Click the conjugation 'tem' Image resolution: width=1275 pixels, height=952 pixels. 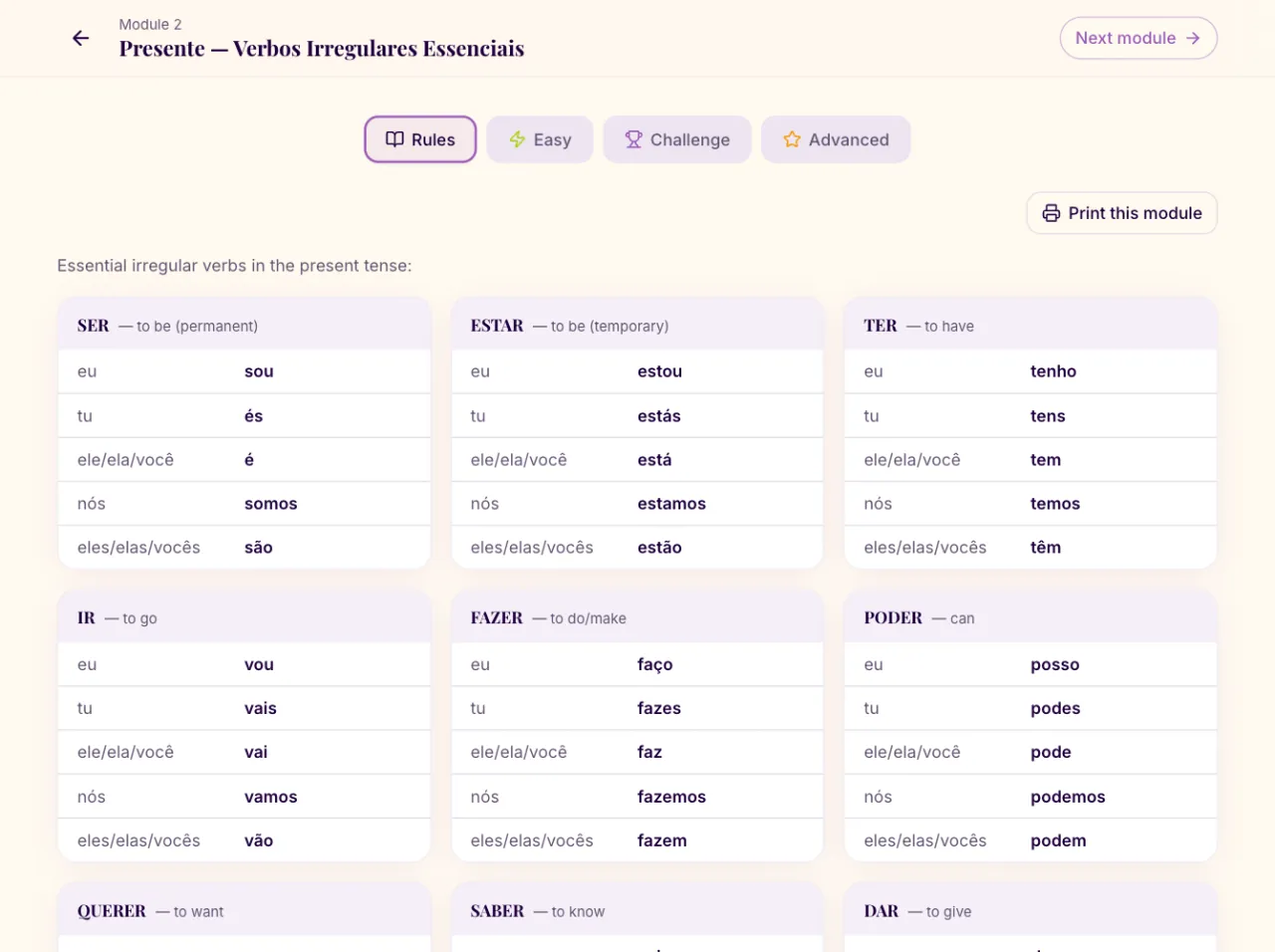[1046, 460]
